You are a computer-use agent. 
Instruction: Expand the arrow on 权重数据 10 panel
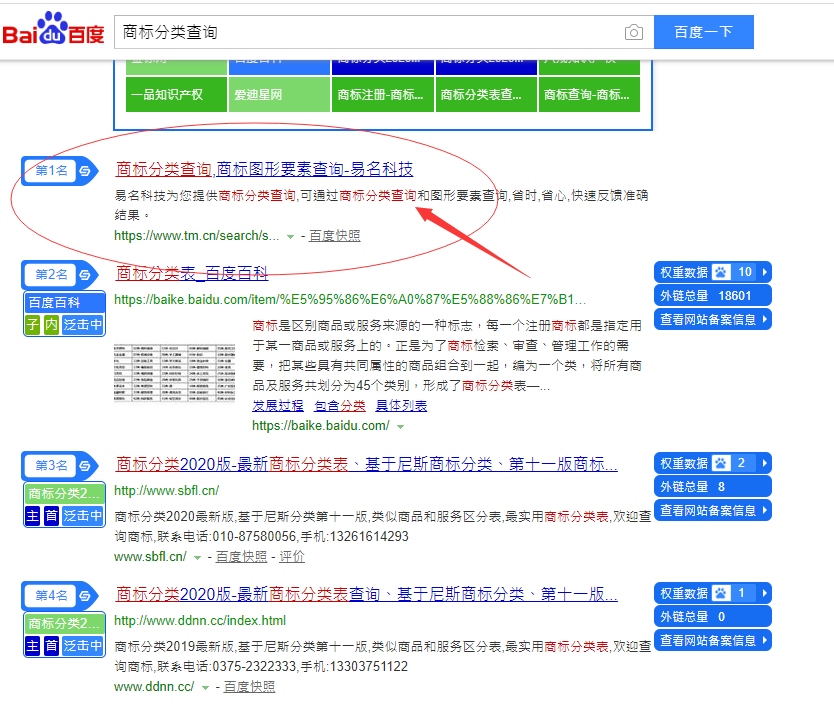click(x=764, y=272)
